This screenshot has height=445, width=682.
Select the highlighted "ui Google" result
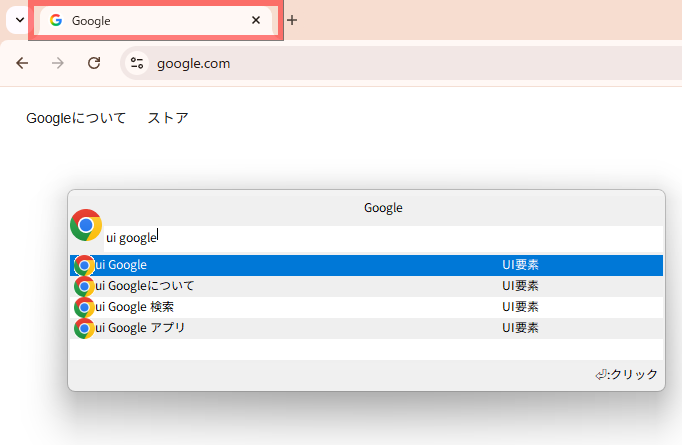[x=300, y=265]
